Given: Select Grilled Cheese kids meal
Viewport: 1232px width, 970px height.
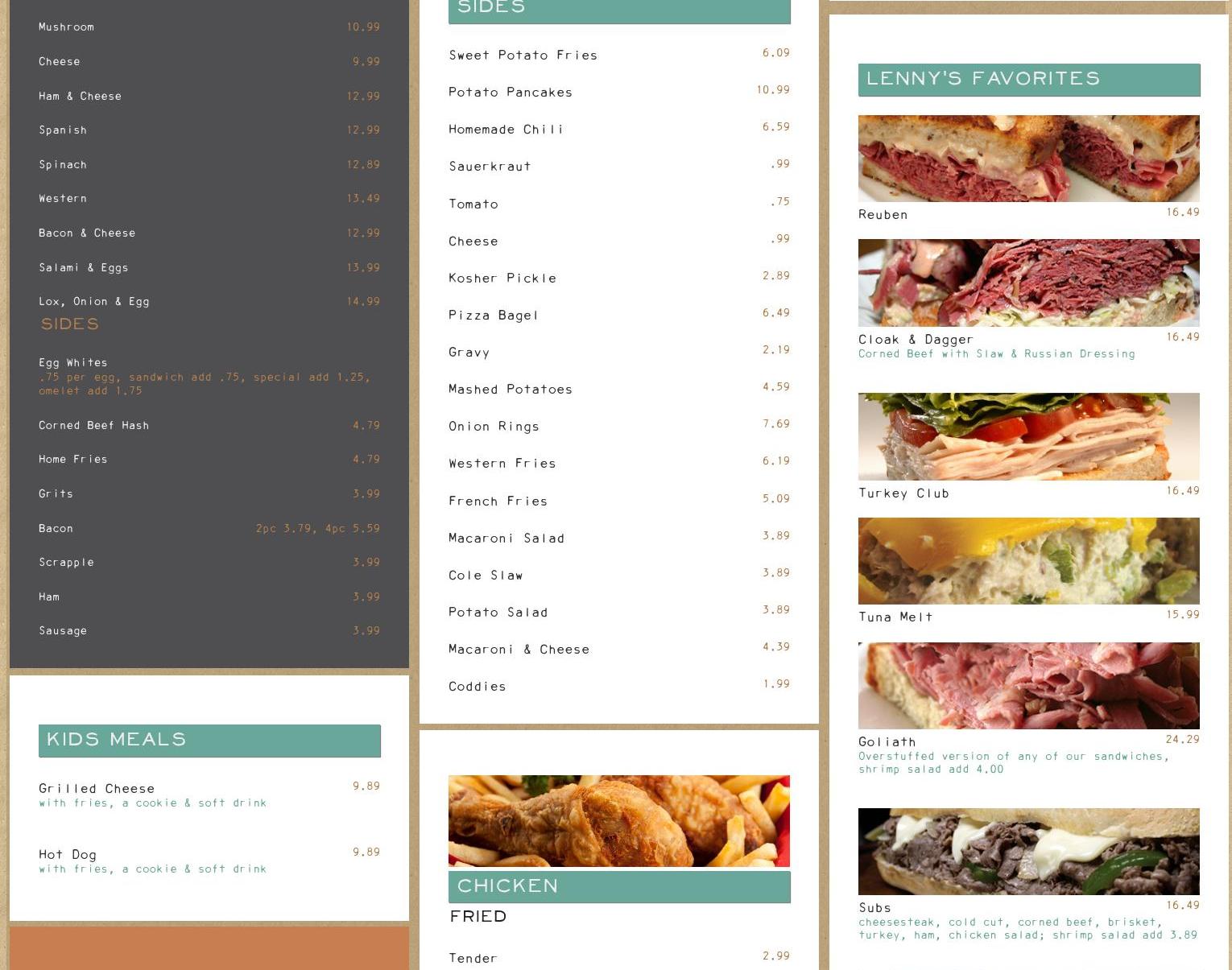Looking at the screenshot, I should 97,789.
